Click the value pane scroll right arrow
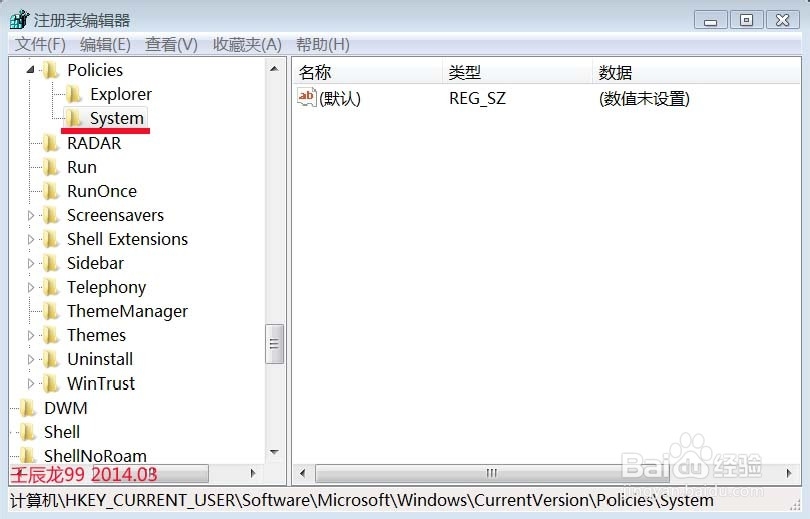The width and height of the screenshot is (810, 519). (x=789, y=473)
